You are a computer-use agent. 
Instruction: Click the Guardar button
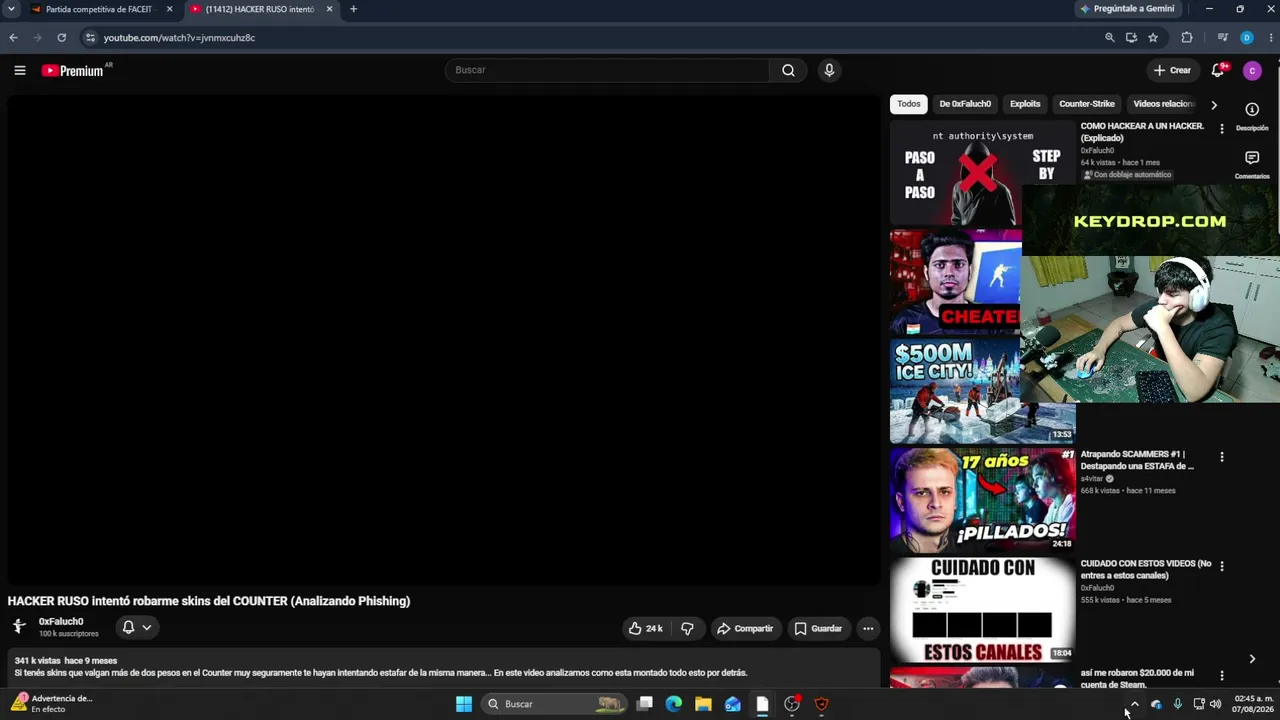click(x=818, y=628)
